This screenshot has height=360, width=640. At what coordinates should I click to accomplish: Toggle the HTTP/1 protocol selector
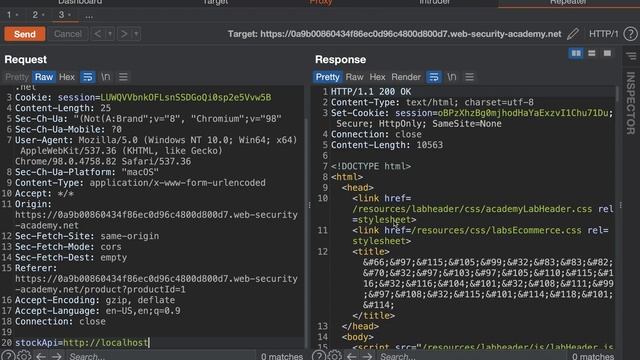coord(603,34)
